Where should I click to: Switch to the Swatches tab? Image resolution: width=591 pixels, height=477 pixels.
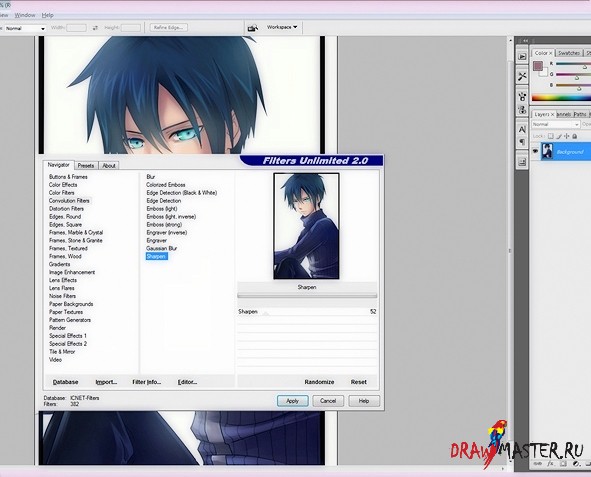[x=569, y=53]
